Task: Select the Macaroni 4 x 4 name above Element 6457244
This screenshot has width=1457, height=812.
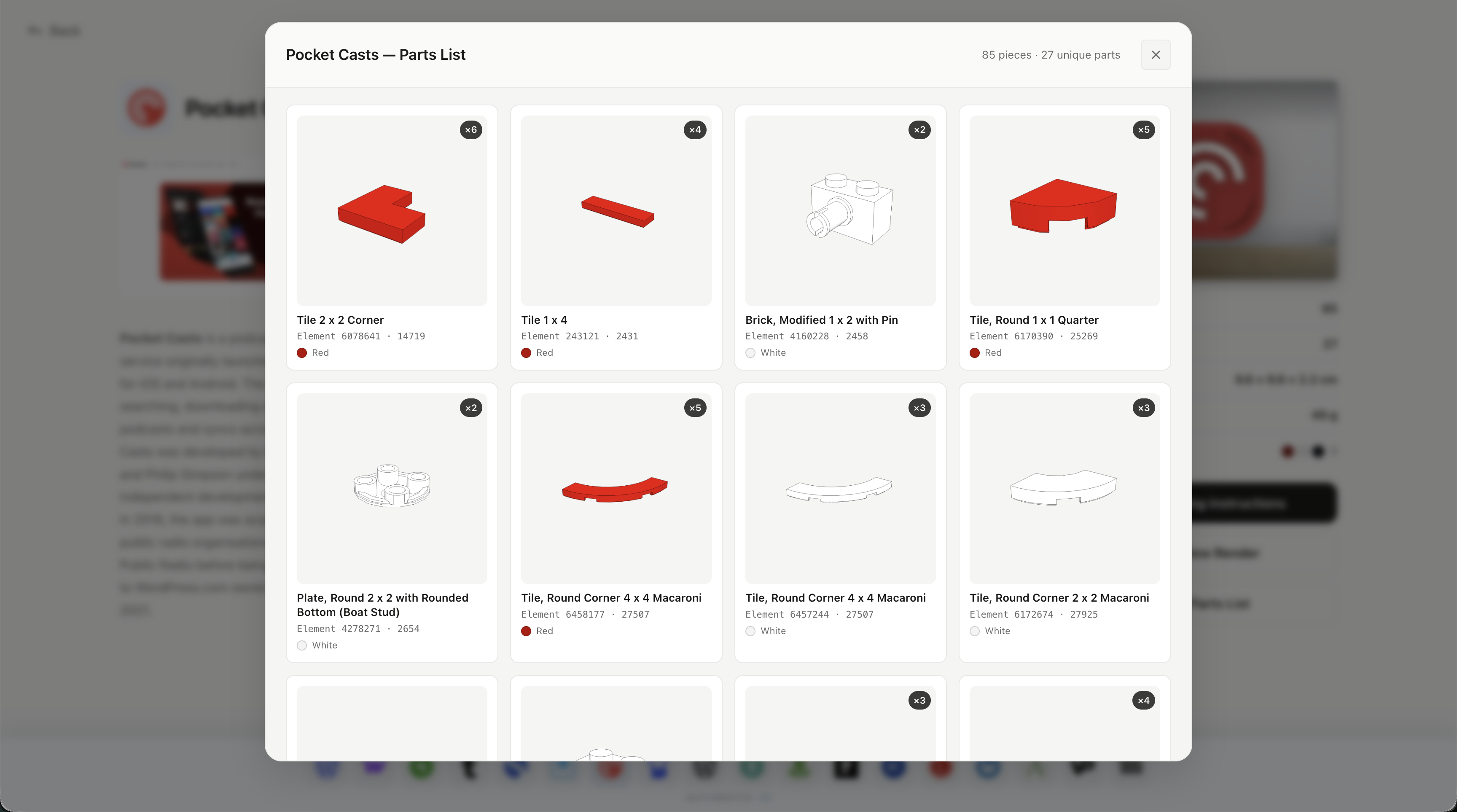Action: 836,598
